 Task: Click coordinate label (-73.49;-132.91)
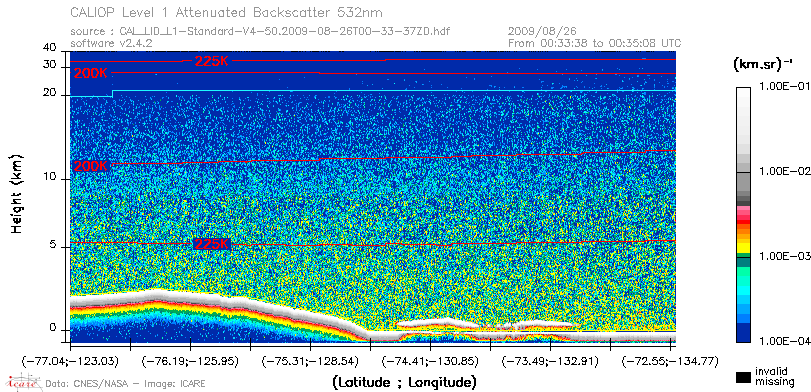coord(550,361)
